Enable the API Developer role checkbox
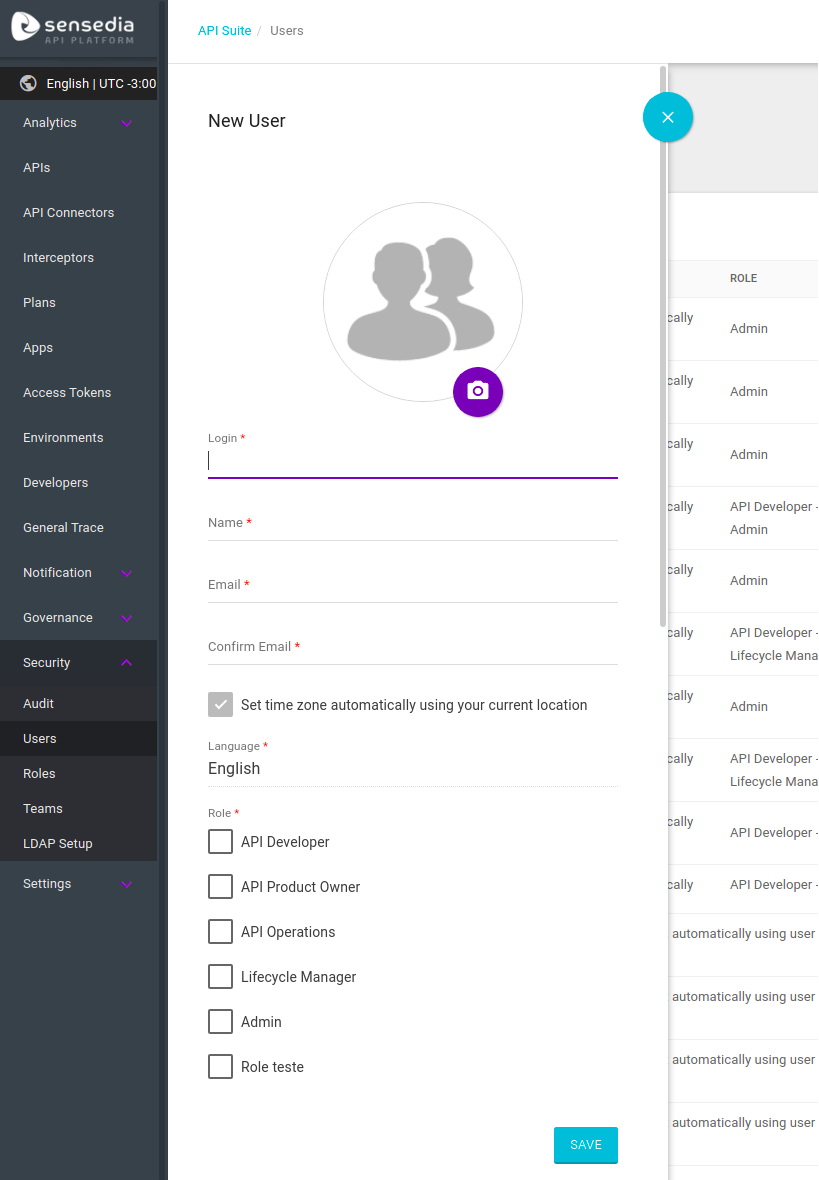Viewport: 819px width, 1180px height. point(220,841)
